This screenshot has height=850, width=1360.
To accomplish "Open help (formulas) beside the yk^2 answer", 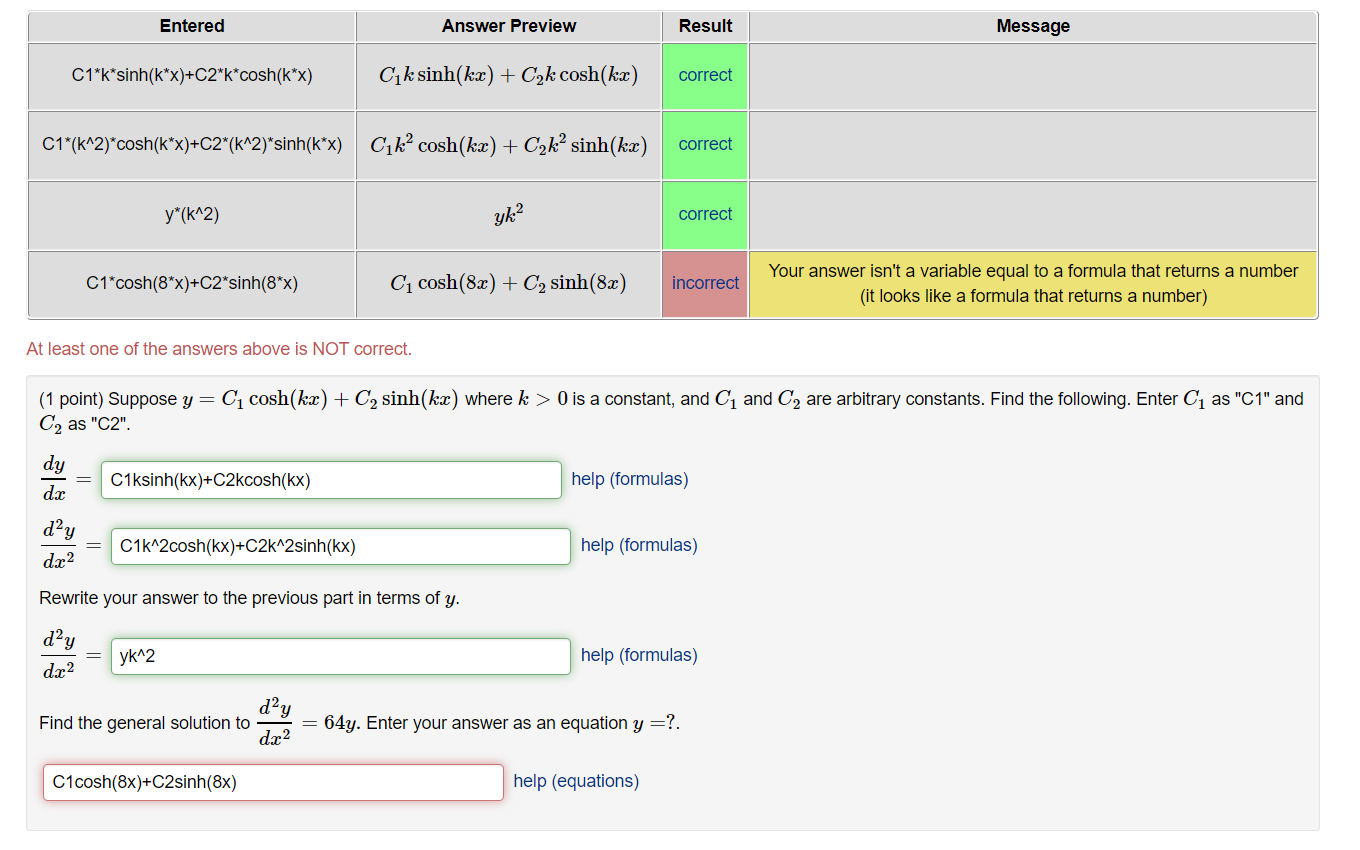I will click(638, 655).
